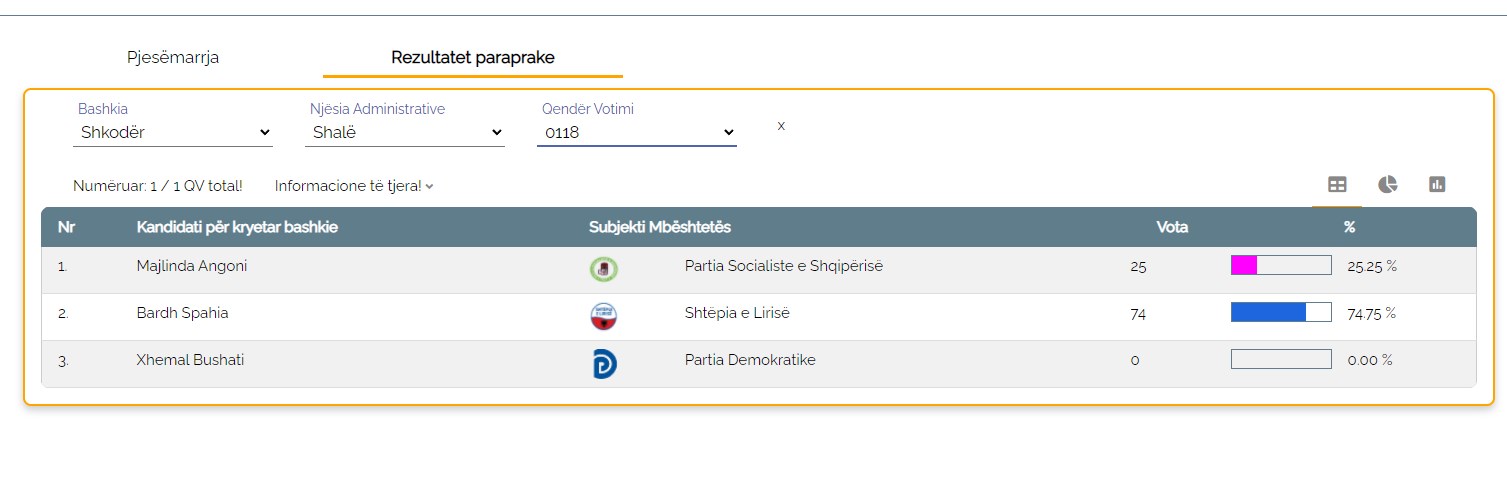Expand Informacione të tjera section
Image resolution: width=1507 pixels, height=487 pixels.
click(354, 186)
